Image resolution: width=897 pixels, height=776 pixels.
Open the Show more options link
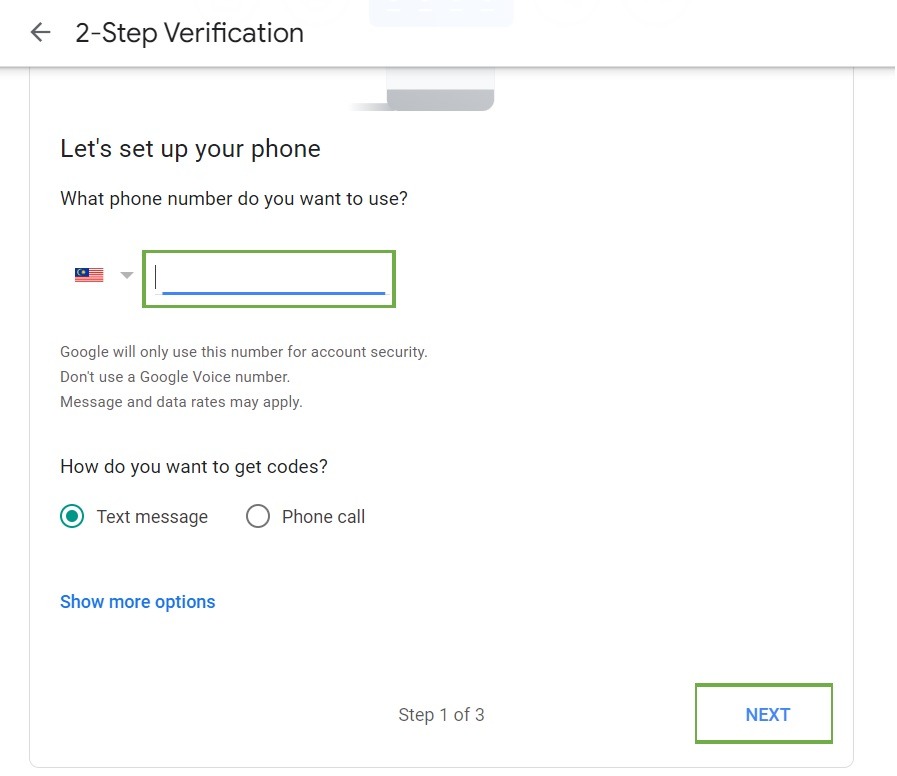coord(138,602)
